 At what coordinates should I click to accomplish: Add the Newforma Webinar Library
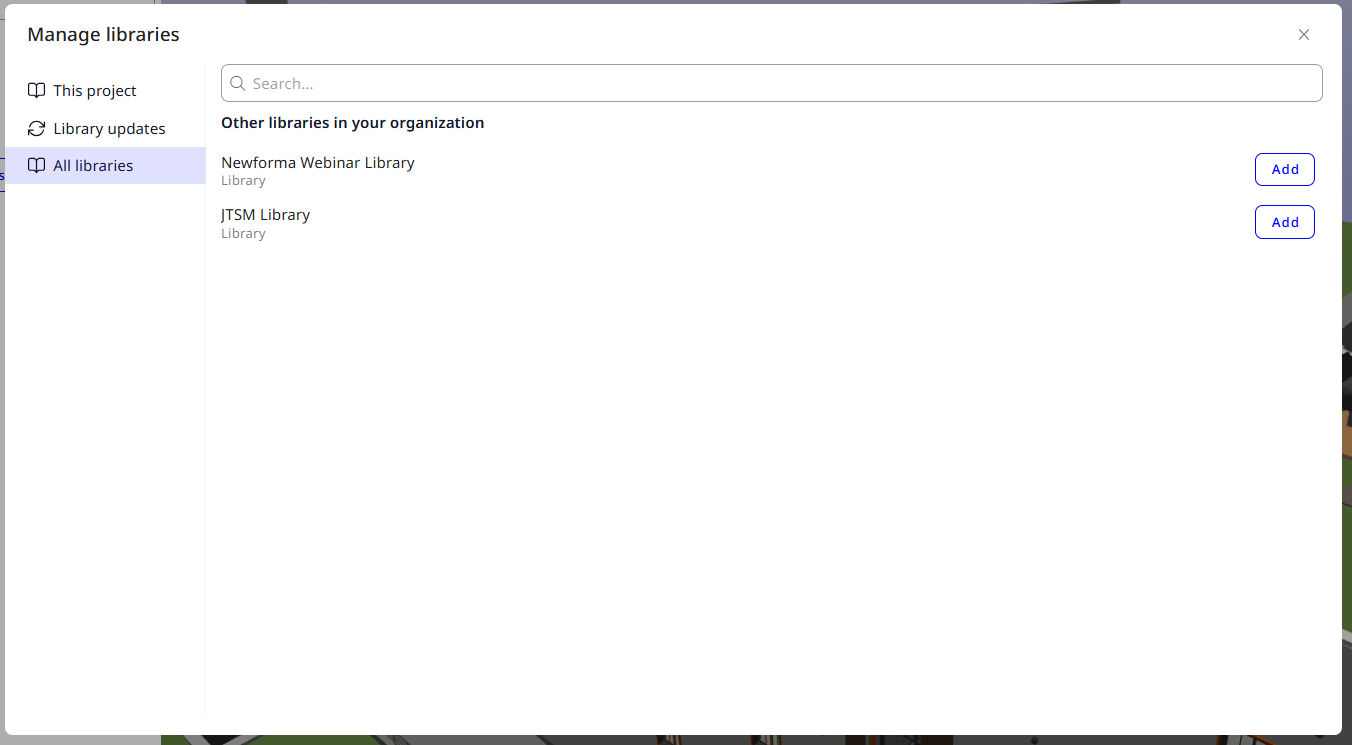(x=1284, y=170)
